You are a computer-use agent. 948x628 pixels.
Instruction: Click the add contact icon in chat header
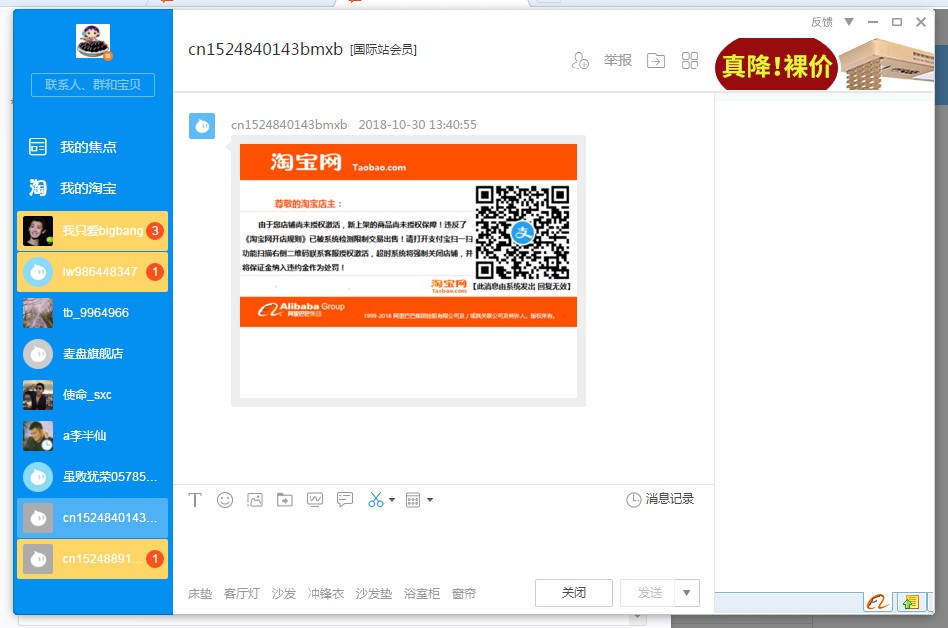tap(580, 60)
